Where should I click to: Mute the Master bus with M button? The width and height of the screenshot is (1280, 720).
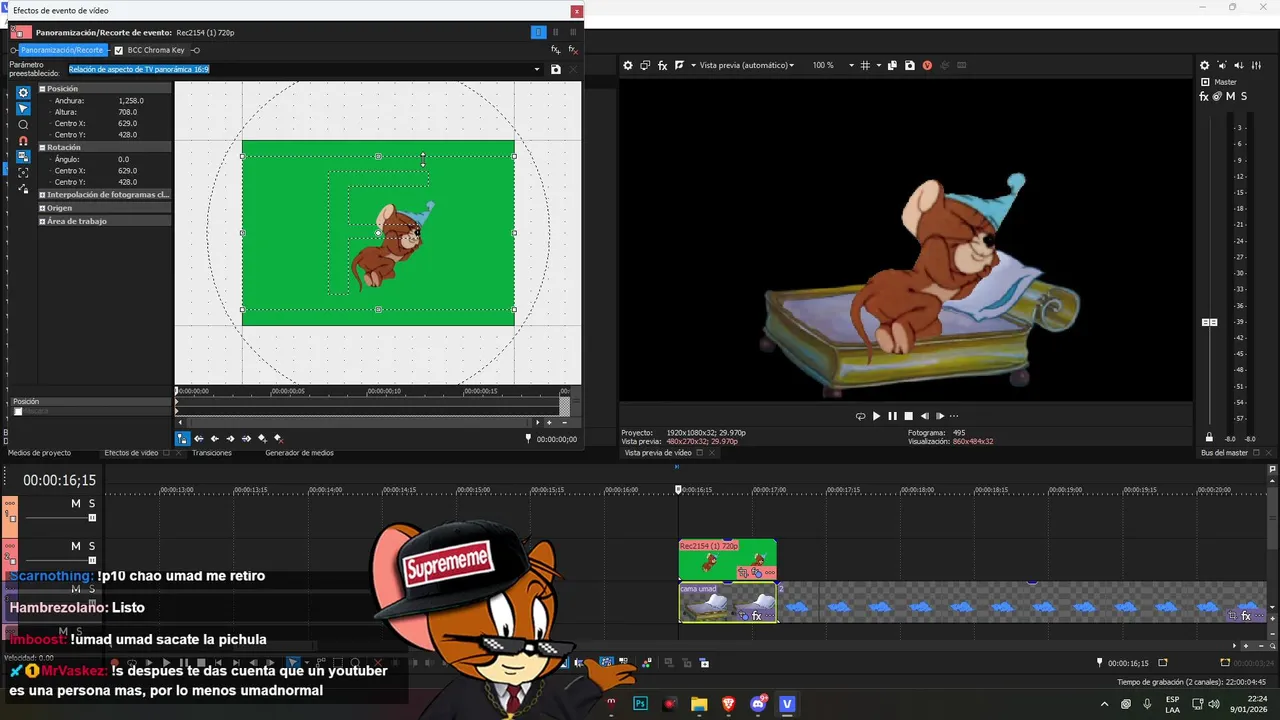click(x=1230, y=96)
